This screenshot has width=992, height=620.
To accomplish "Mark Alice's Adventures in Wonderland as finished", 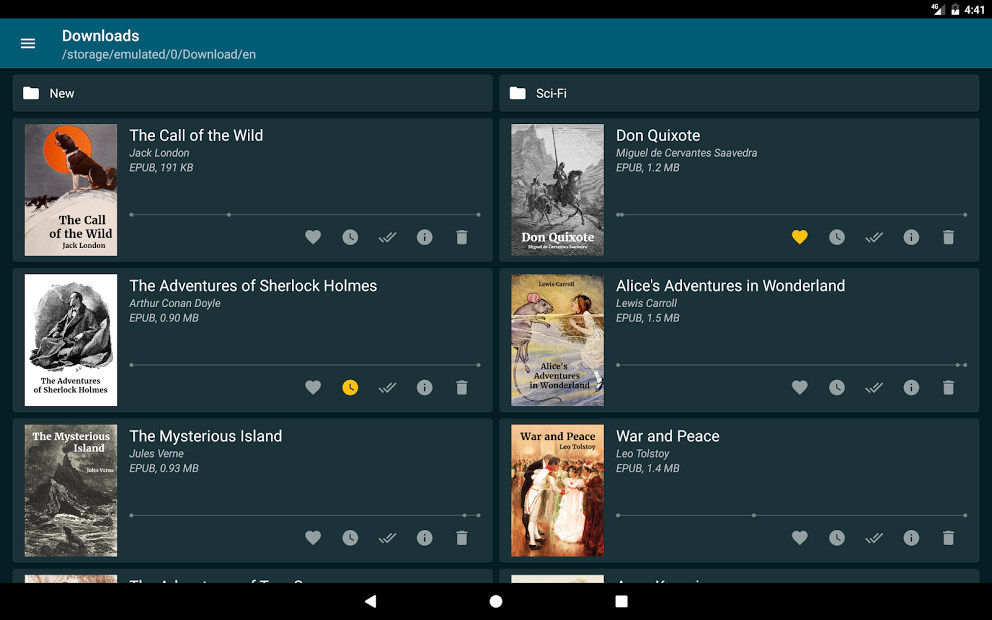I will 874,387.
